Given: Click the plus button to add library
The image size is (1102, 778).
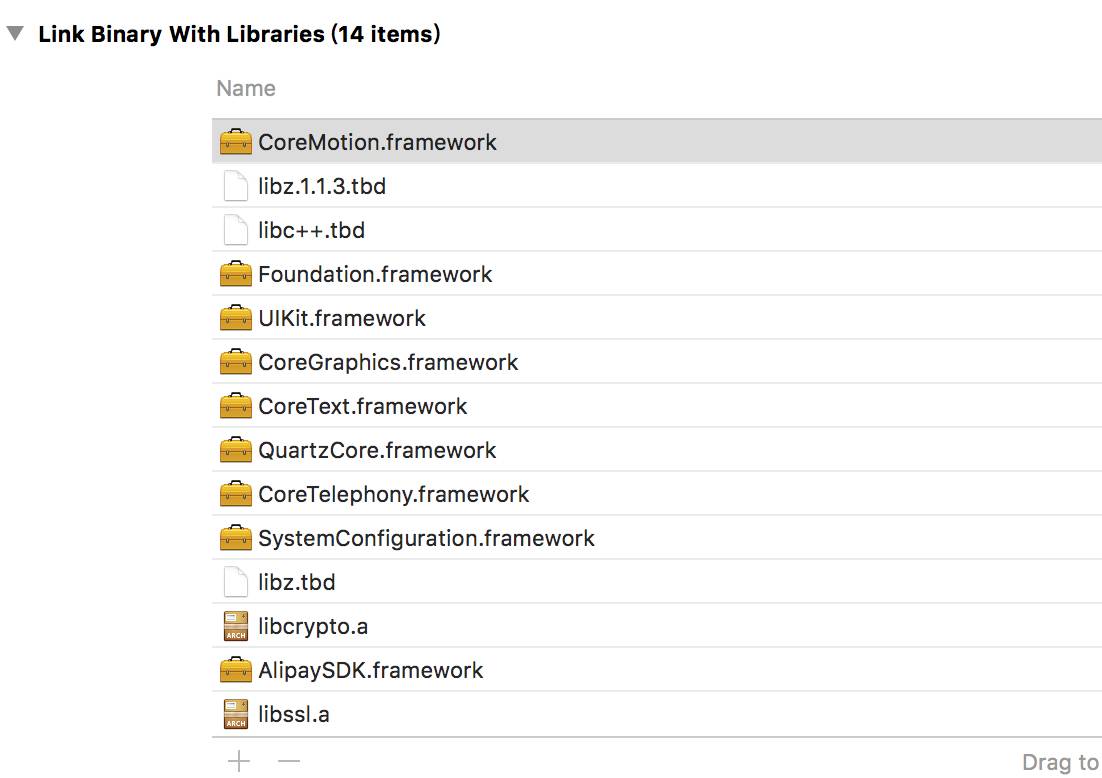Looking at the screenshot, I should tap(239, 761).
